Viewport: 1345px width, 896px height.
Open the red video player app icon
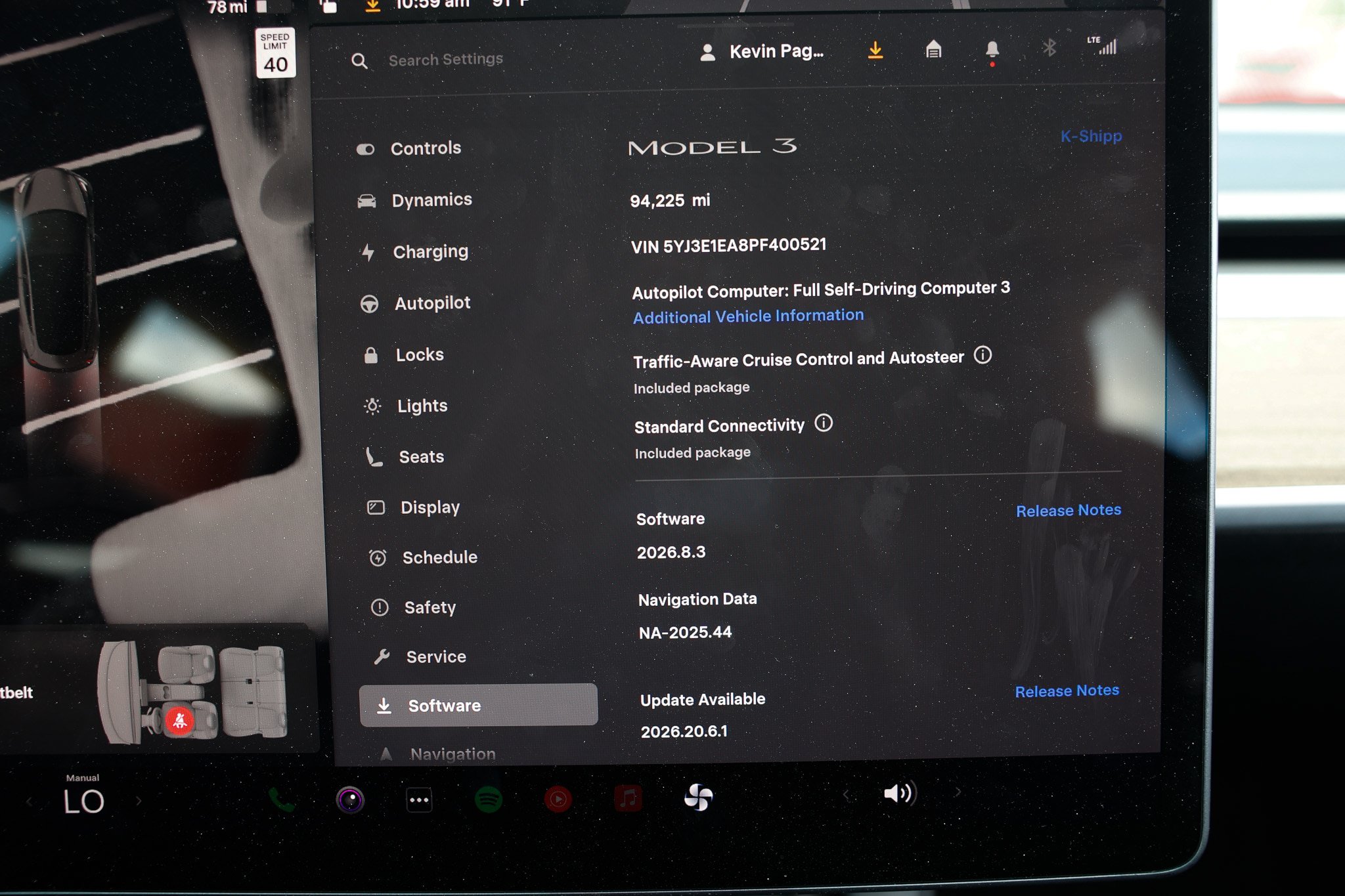tap(558, 800)
